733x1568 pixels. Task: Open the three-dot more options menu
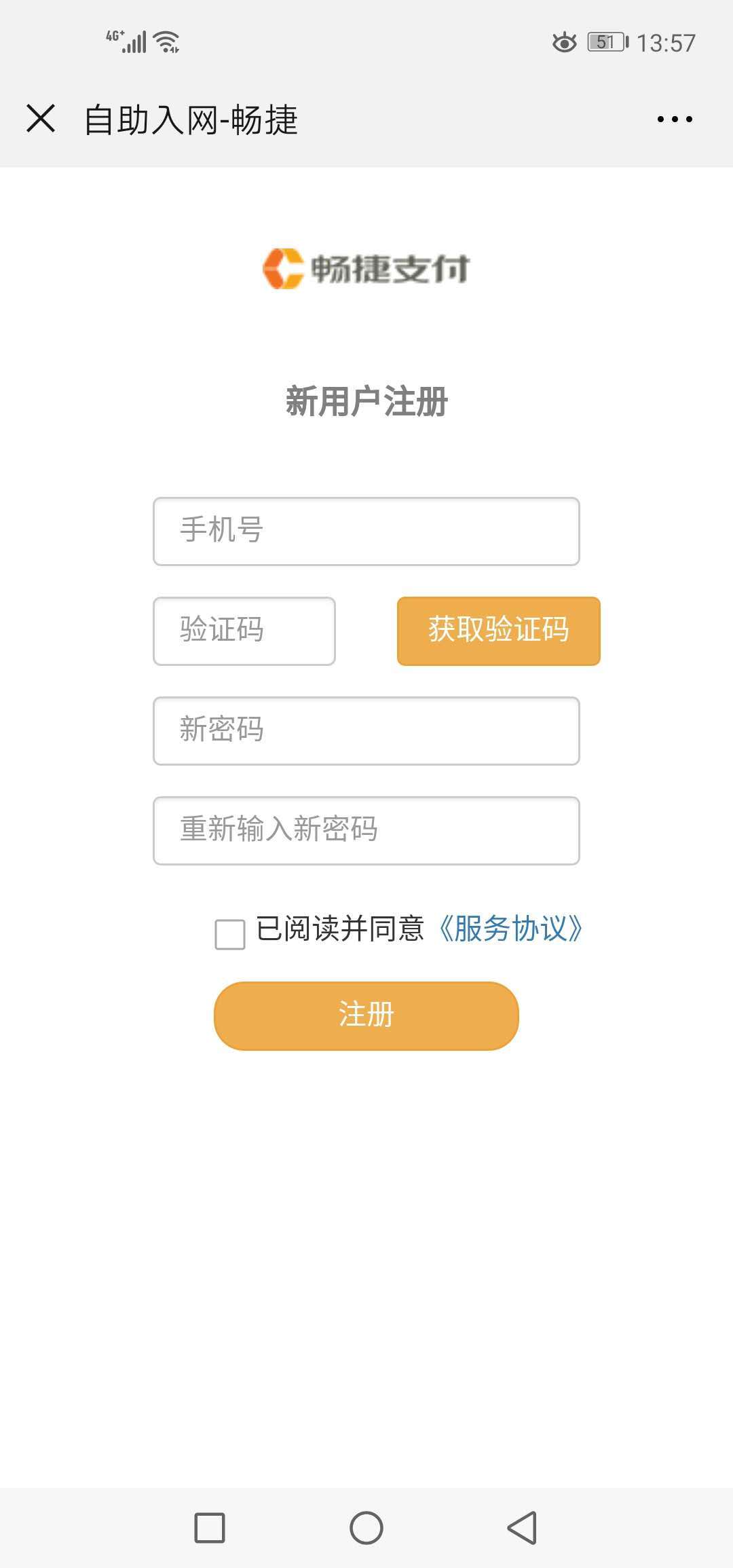point(675,119)
